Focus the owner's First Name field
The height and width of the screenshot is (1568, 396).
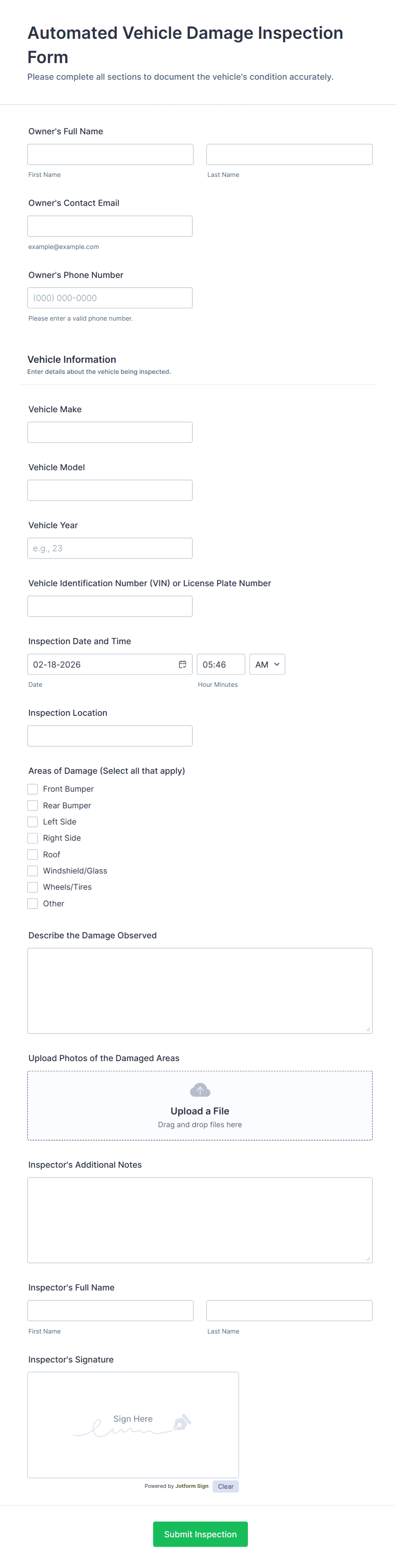(110, 155)
